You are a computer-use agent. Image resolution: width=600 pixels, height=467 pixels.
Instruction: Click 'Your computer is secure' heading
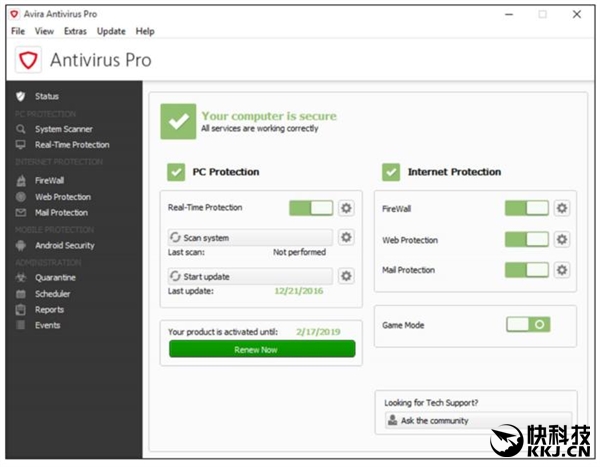click(x=269, y=116)
